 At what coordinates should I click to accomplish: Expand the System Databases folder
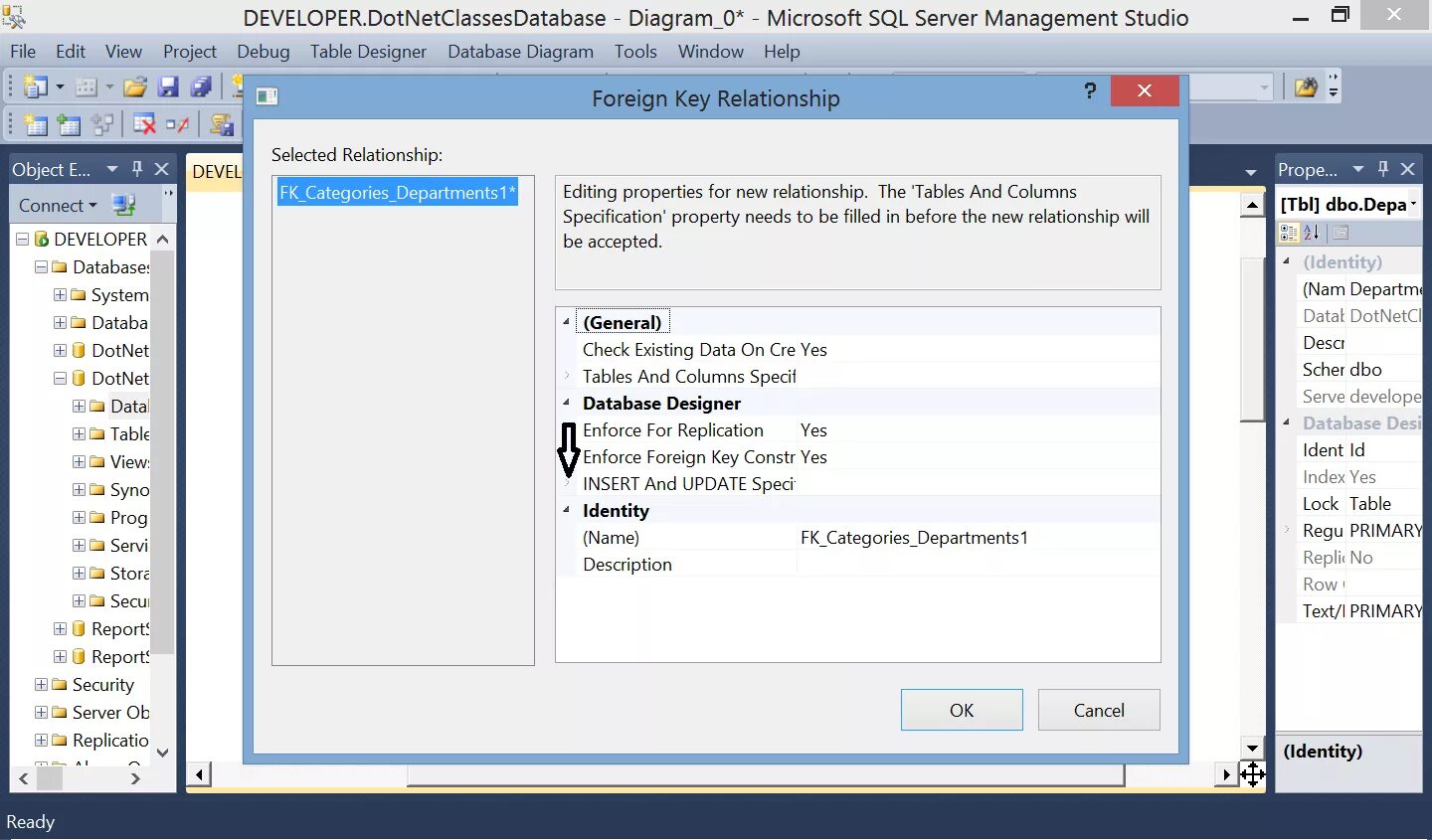[60, 294]
